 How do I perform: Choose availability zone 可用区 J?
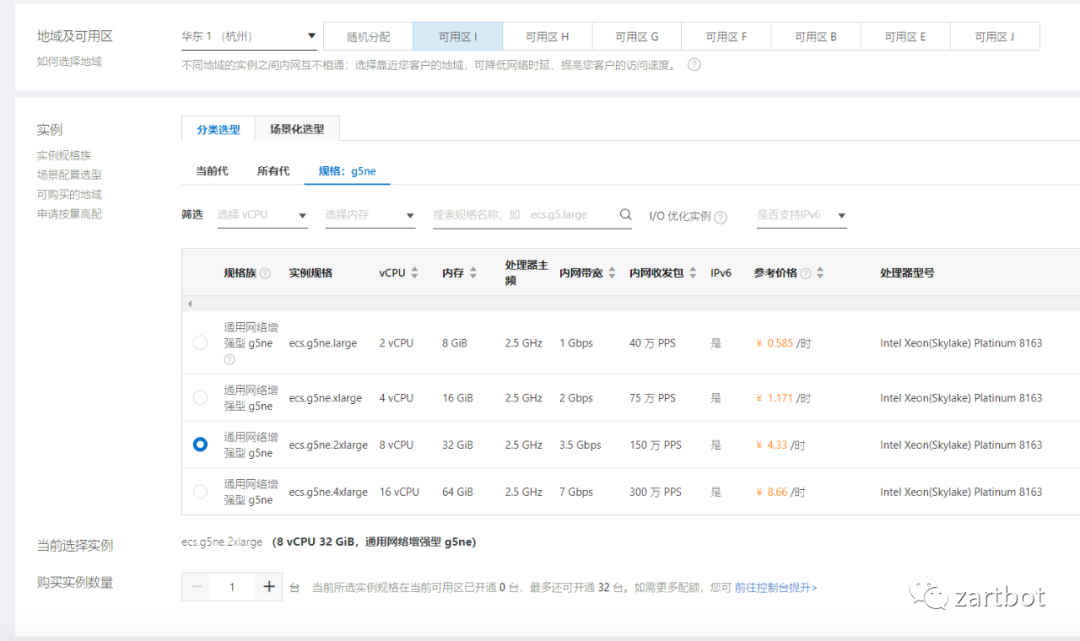pos(995,36)
